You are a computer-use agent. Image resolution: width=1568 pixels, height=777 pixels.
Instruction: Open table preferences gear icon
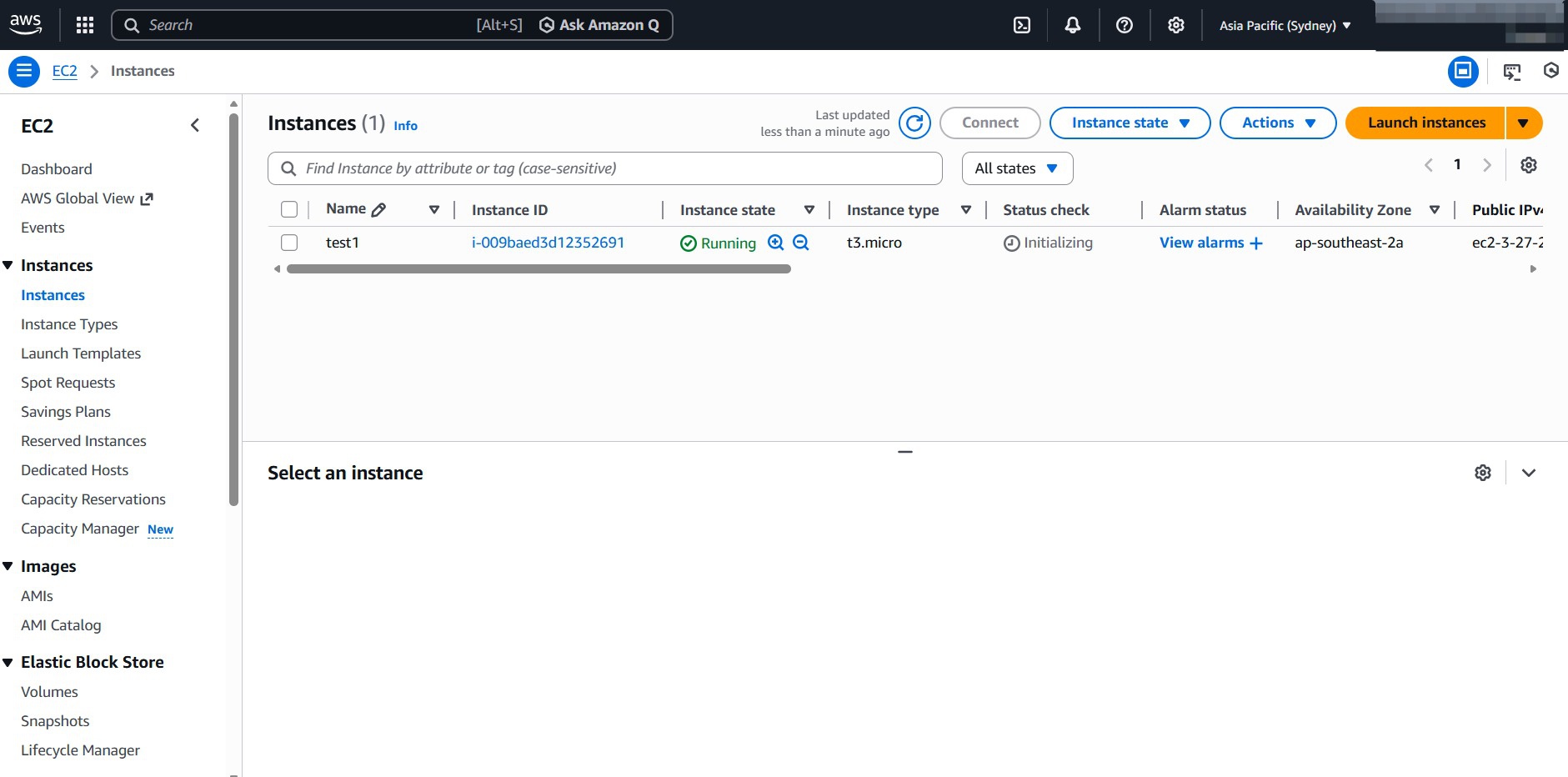(x=1528, y=165)
